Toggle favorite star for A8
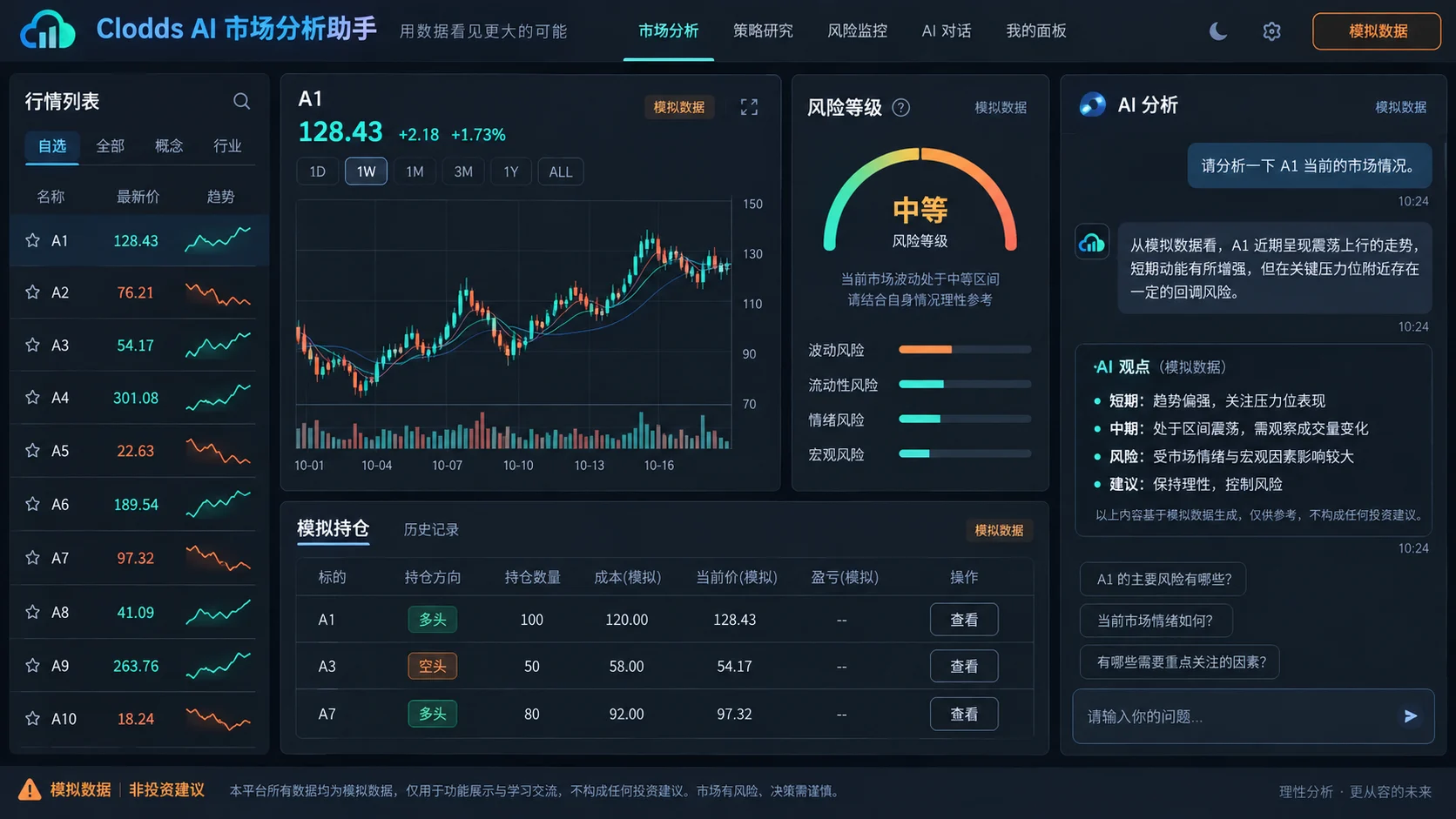The width and height of the screenshot is (1456, 819). click(x=33, y=612)
